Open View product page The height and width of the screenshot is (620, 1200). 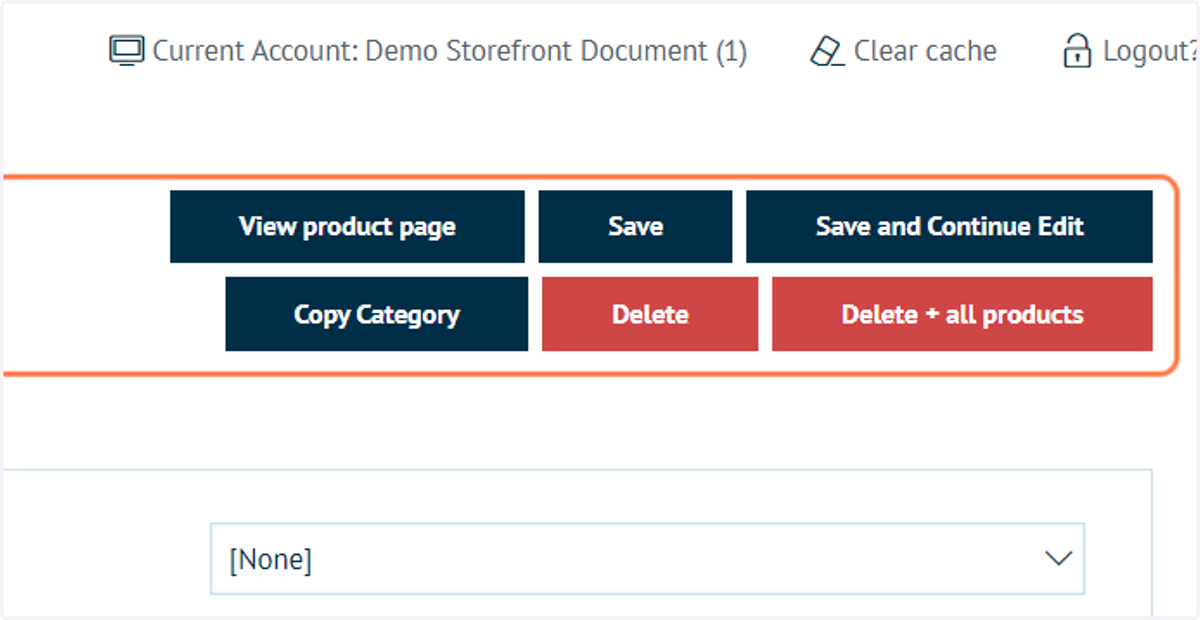(x=347, y=227)
